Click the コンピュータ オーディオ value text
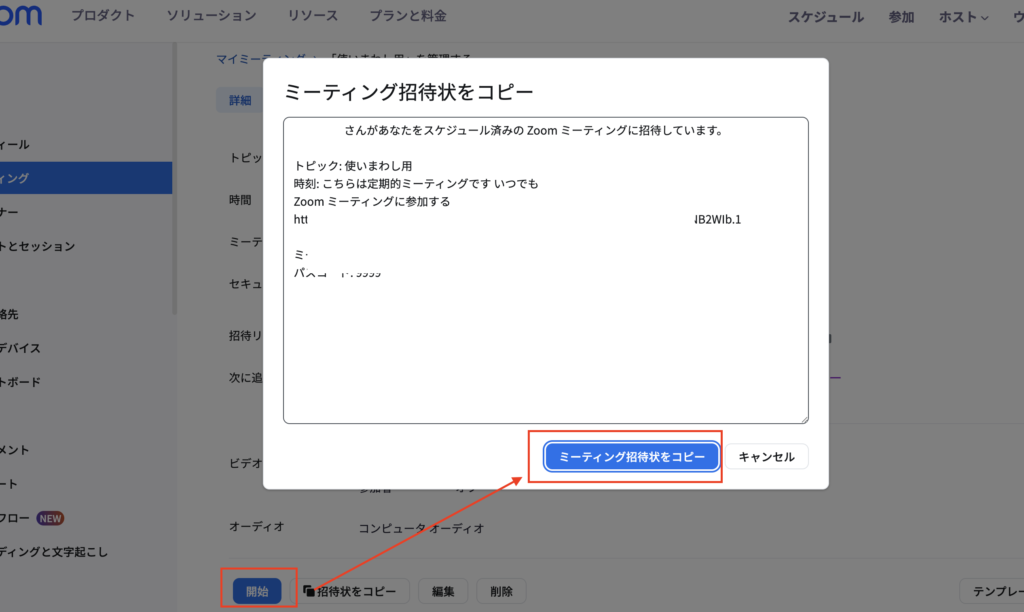 [421, 528]
